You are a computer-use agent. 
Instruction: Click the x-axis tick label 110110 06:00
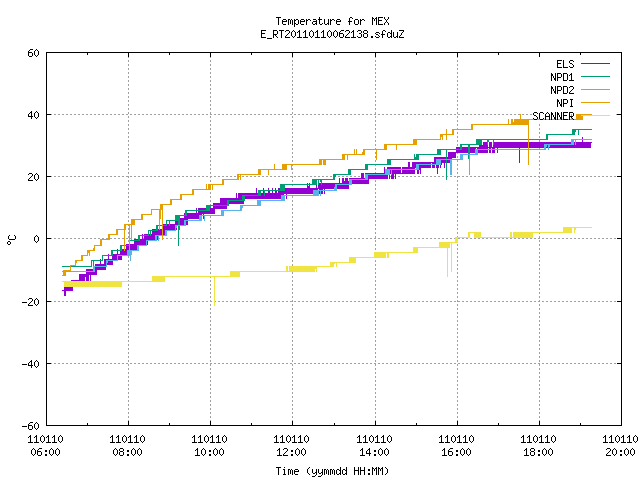[x=46, y=446]
